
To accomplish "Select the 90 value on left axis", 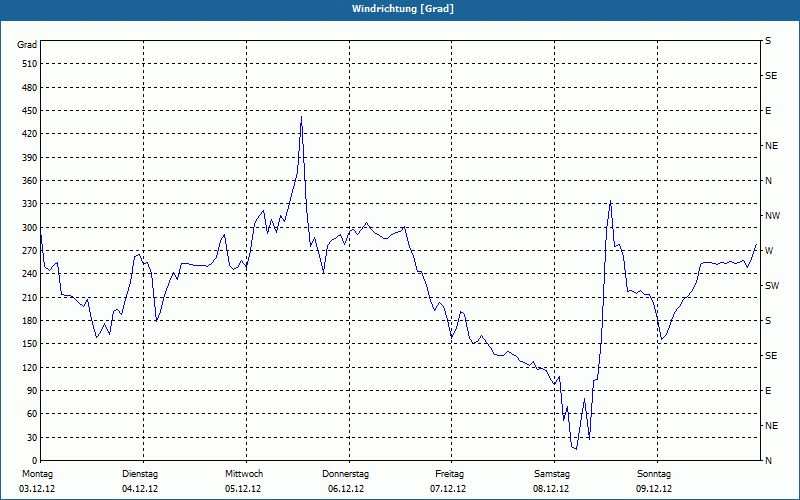I will (32, 391).
